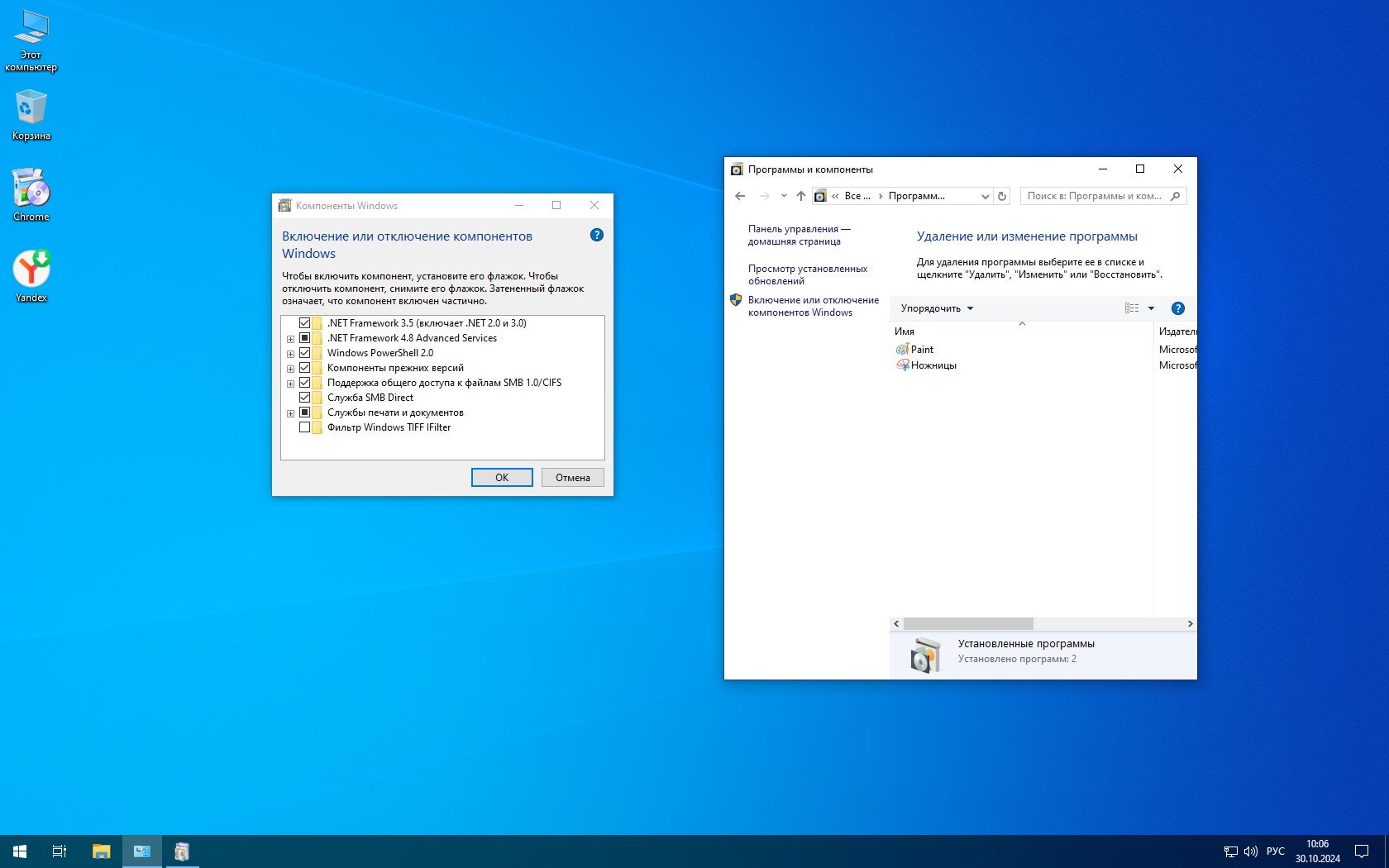The image size is (1389, 868).
Task: Uncheck Служба SMB Direct checkbox
Action: (304, 398)
